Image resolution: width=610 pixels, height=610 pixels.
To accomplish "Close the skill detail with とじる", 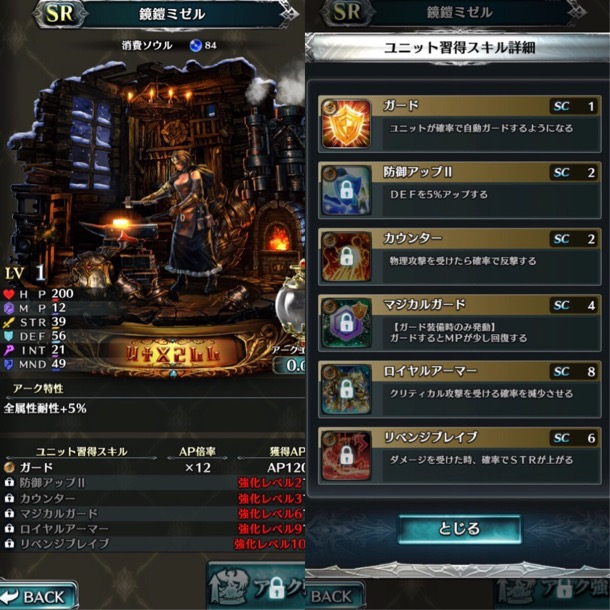I will [459, 529].
